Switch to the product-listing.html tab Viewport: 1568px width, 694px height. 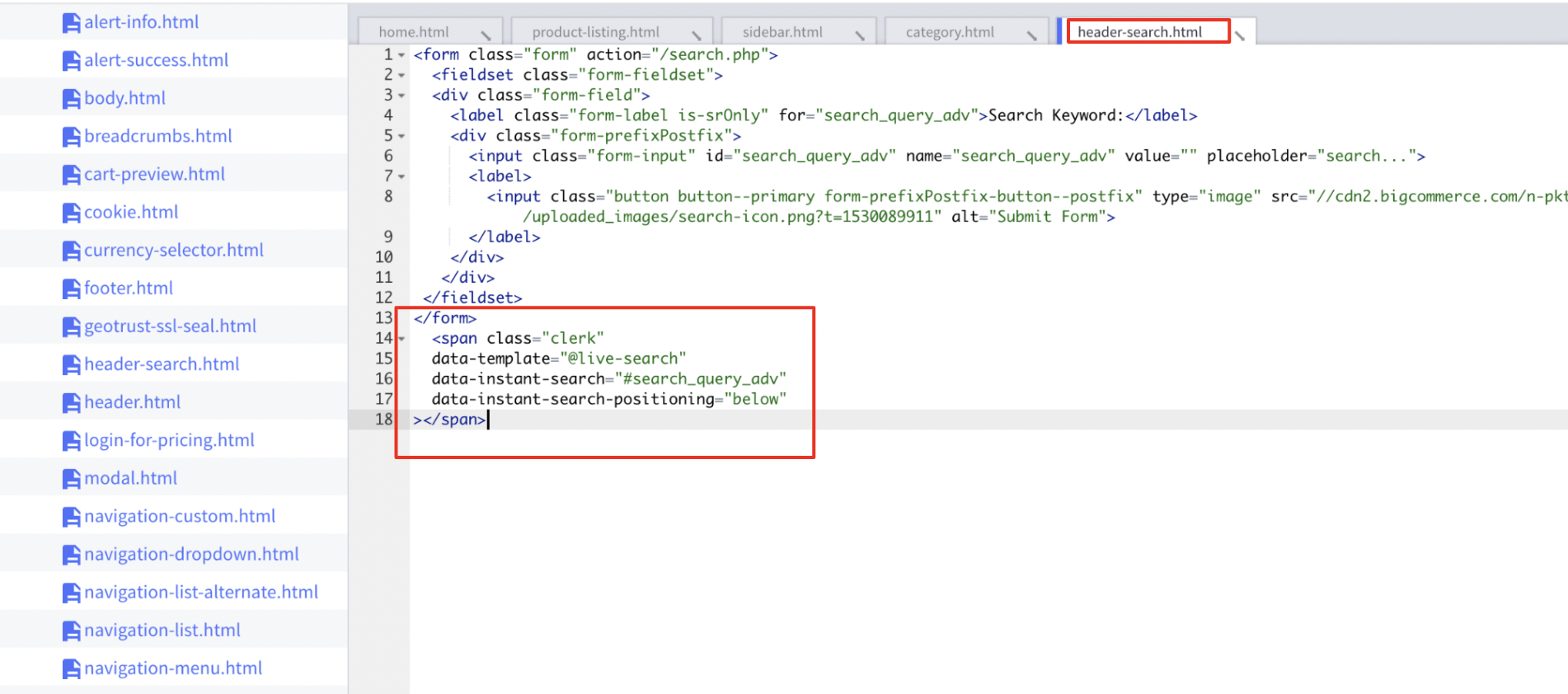[595, 32]
